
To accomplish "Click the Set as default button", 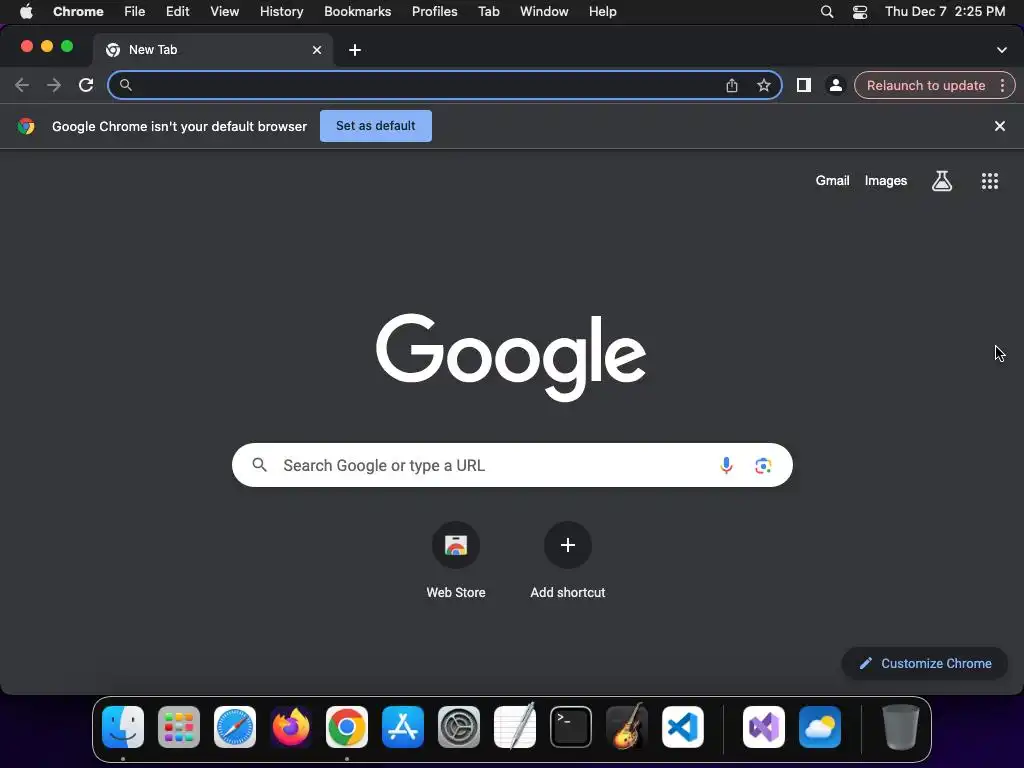I will pos(376,126).
